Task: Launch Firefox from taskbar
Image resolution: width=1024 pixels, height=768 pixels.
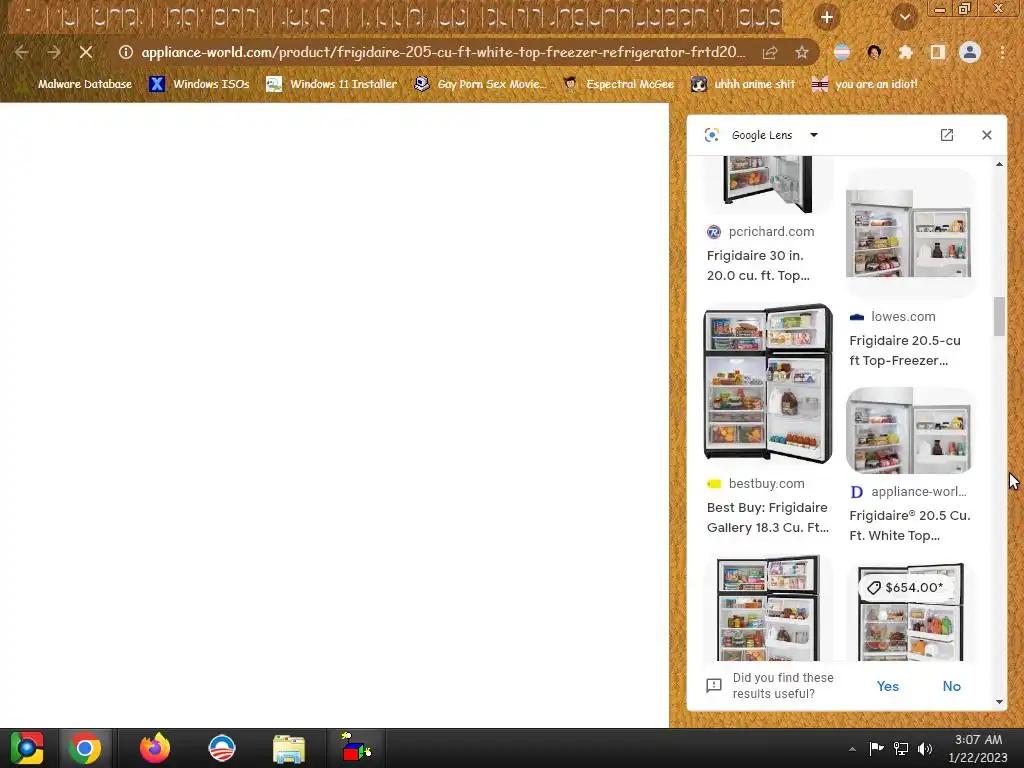Action: [x=155, y=748]
